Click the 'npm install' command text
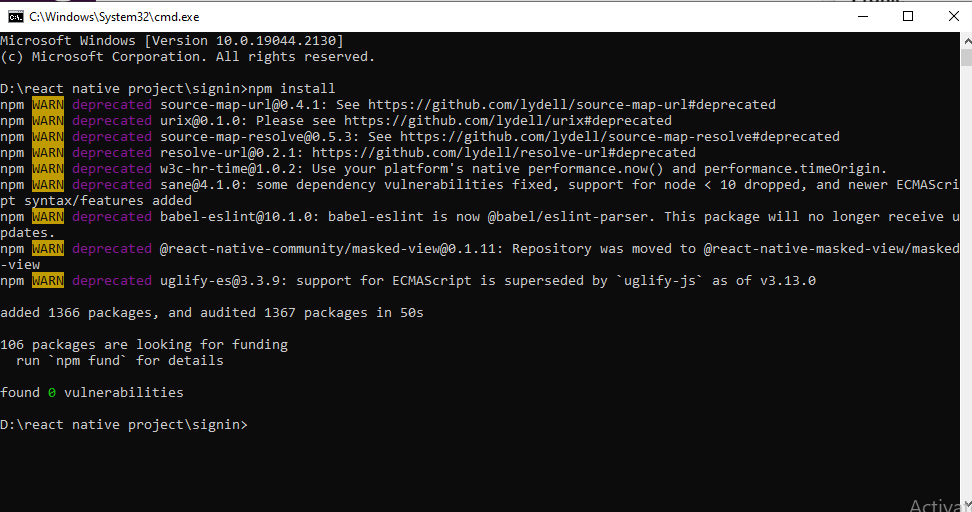The width and height of the screenshot is (972, 512). coord(291,89)
